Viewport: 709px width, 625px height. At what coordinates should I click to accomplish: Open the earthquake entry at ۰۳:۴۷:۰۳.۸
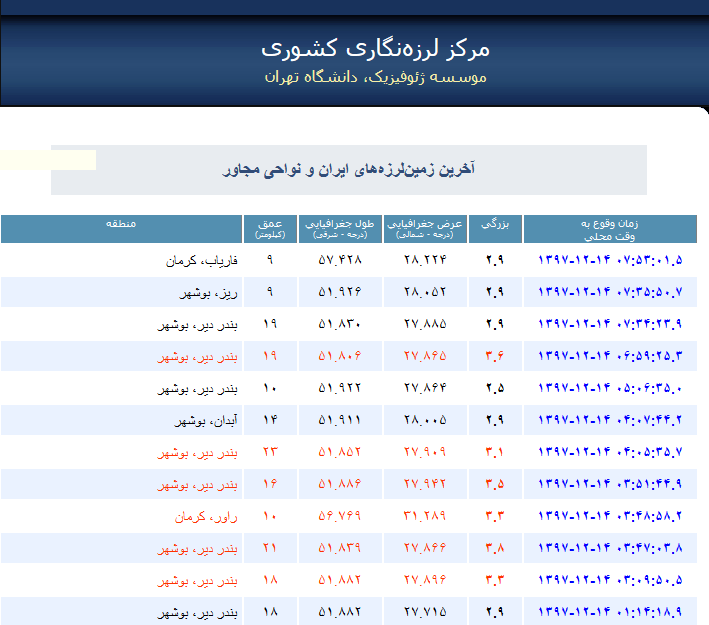pyautogui.click(x=610, y=548)
